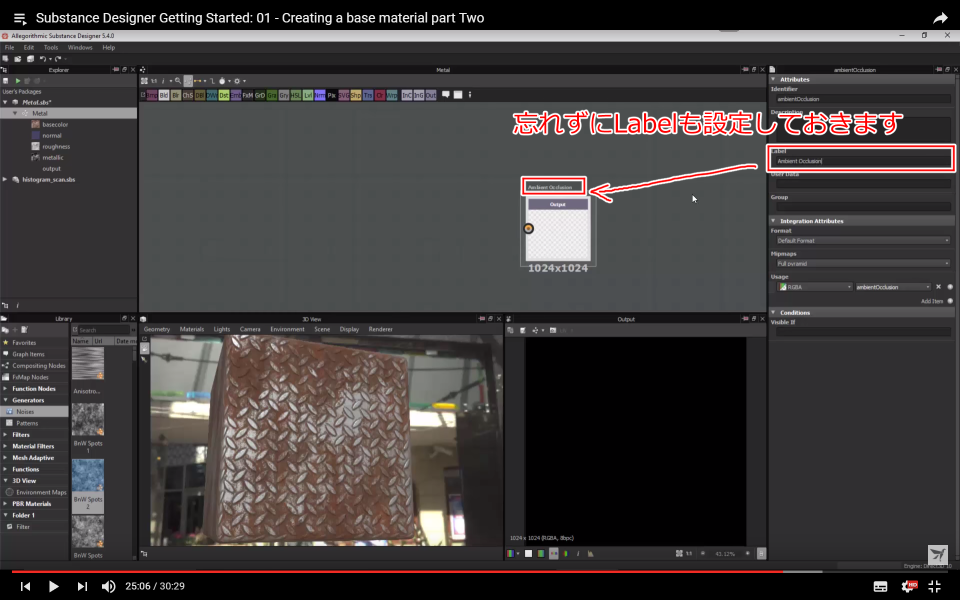Play the YouTube video
The width and height of the screenshot is (960, 600).
[53, 586]
